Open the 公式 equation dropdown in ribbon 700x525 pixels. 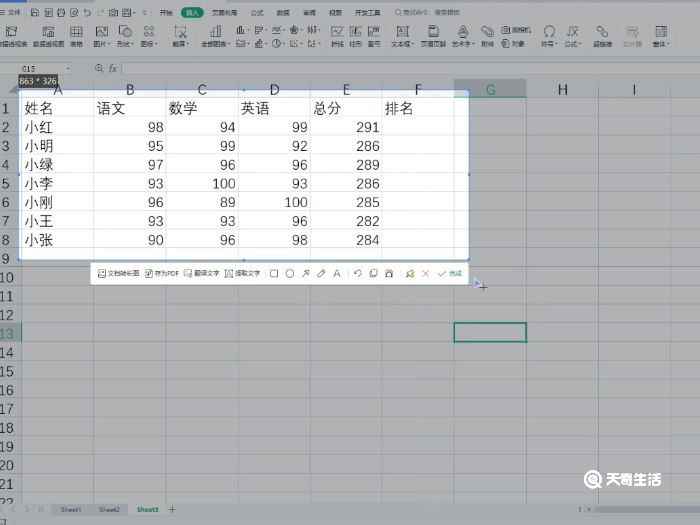pyautogui.click(x=573, y=36)
